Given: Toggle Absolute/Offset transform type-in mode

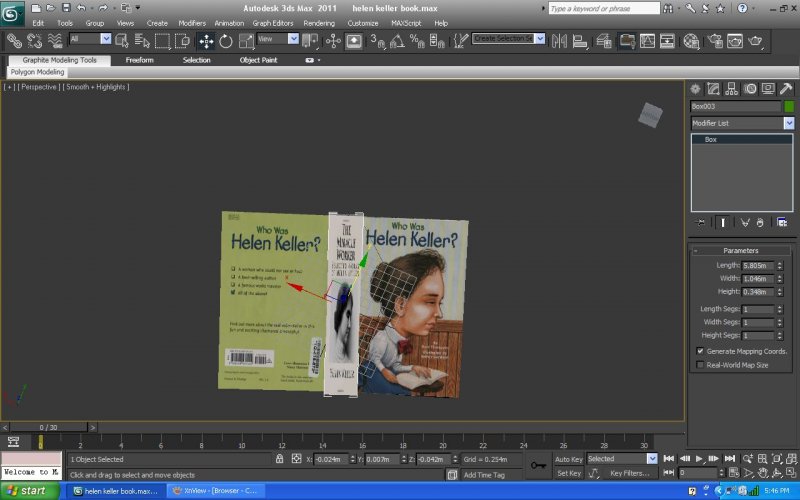Looking at the screenshot, I should coord(296,459).
